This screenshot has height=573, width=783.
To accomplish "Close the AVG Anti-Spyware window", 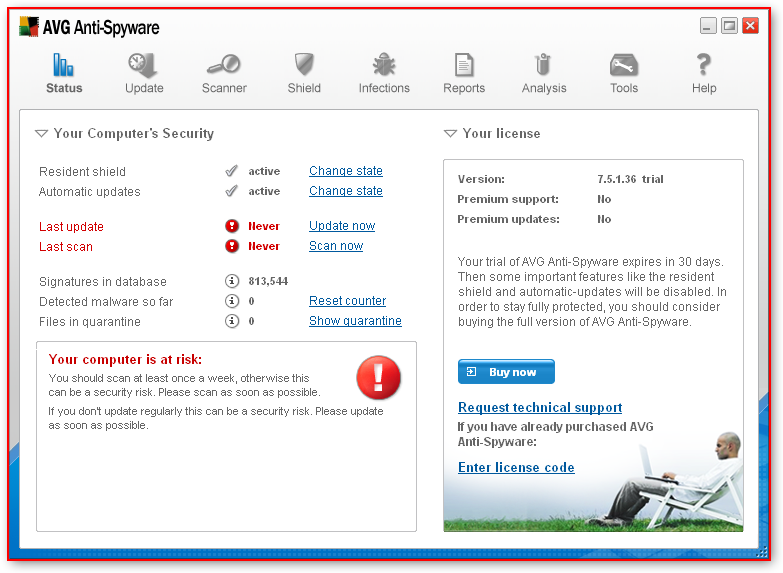I will click(x=750, y=25).
